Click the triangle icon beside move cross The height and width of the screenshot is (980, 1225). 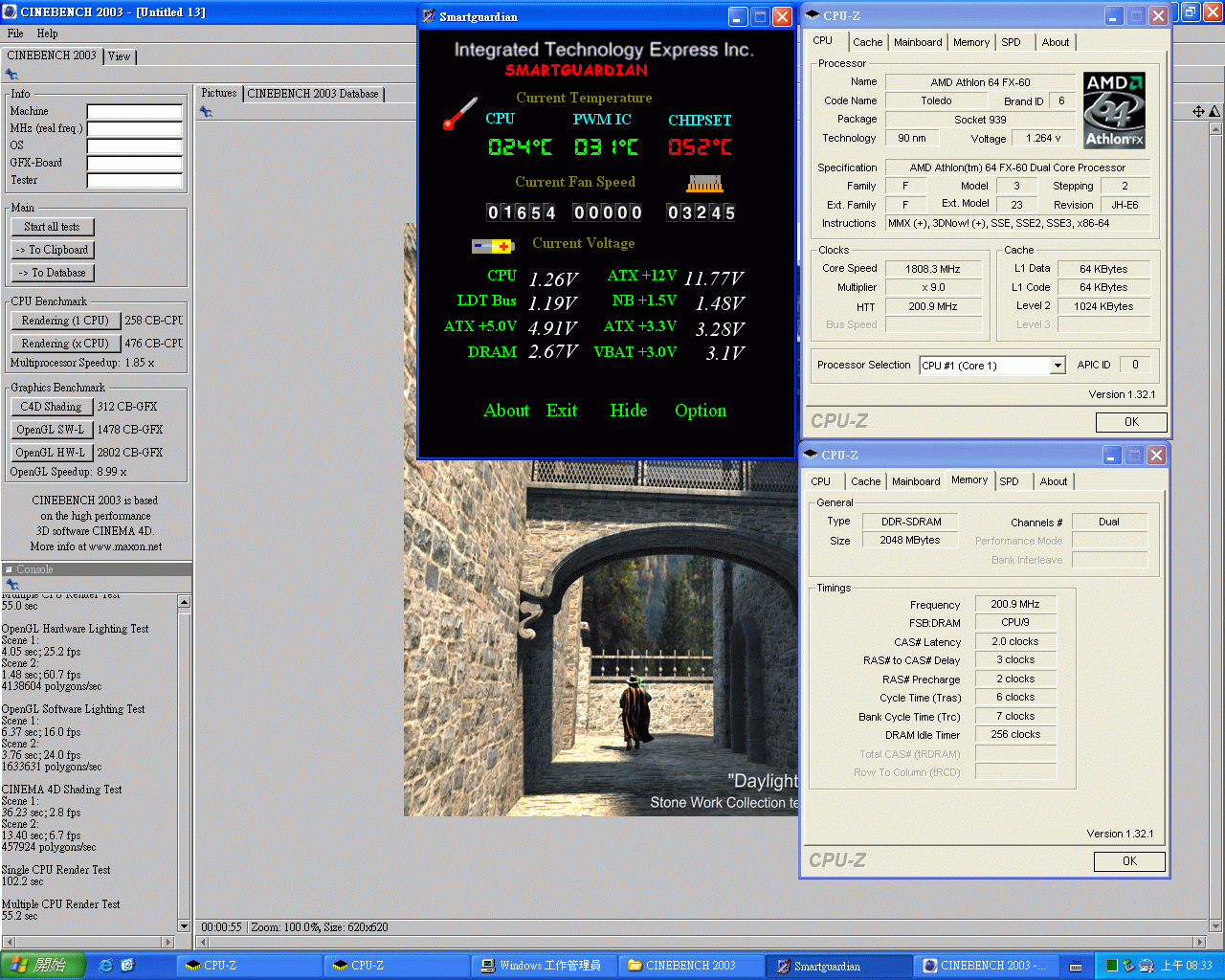click(x=1214, y=112)
